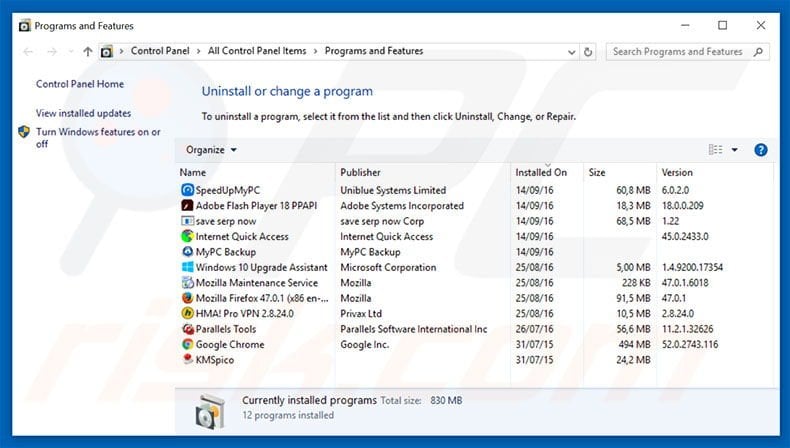Click the Control Panel breadcrumb
790x448 pixels.
(x=160, y=51)
